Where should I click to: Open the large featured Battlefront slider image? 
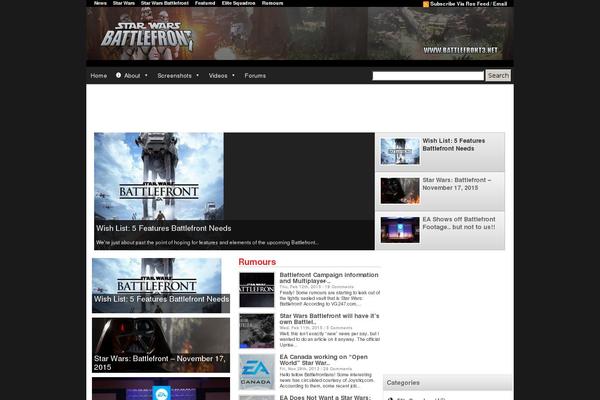[159, 176]
